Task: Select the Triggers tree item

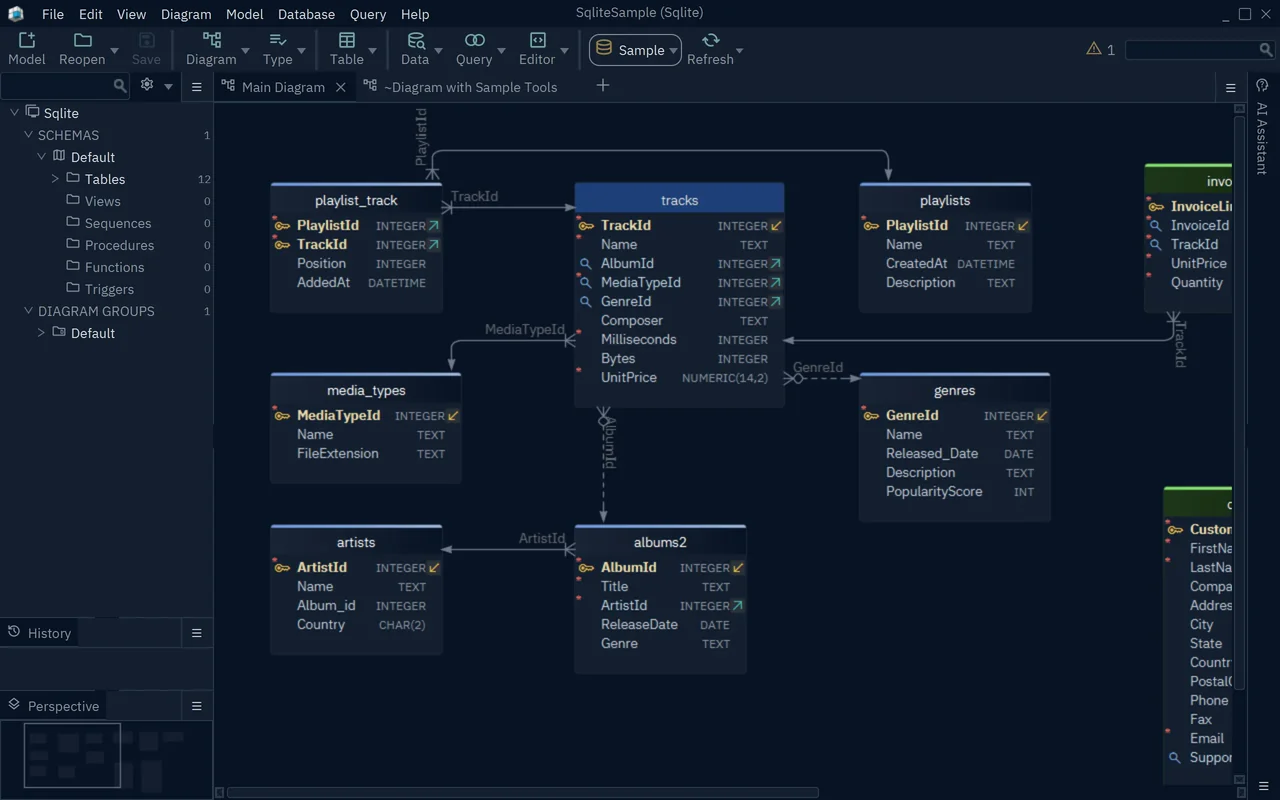Action: 109,289
